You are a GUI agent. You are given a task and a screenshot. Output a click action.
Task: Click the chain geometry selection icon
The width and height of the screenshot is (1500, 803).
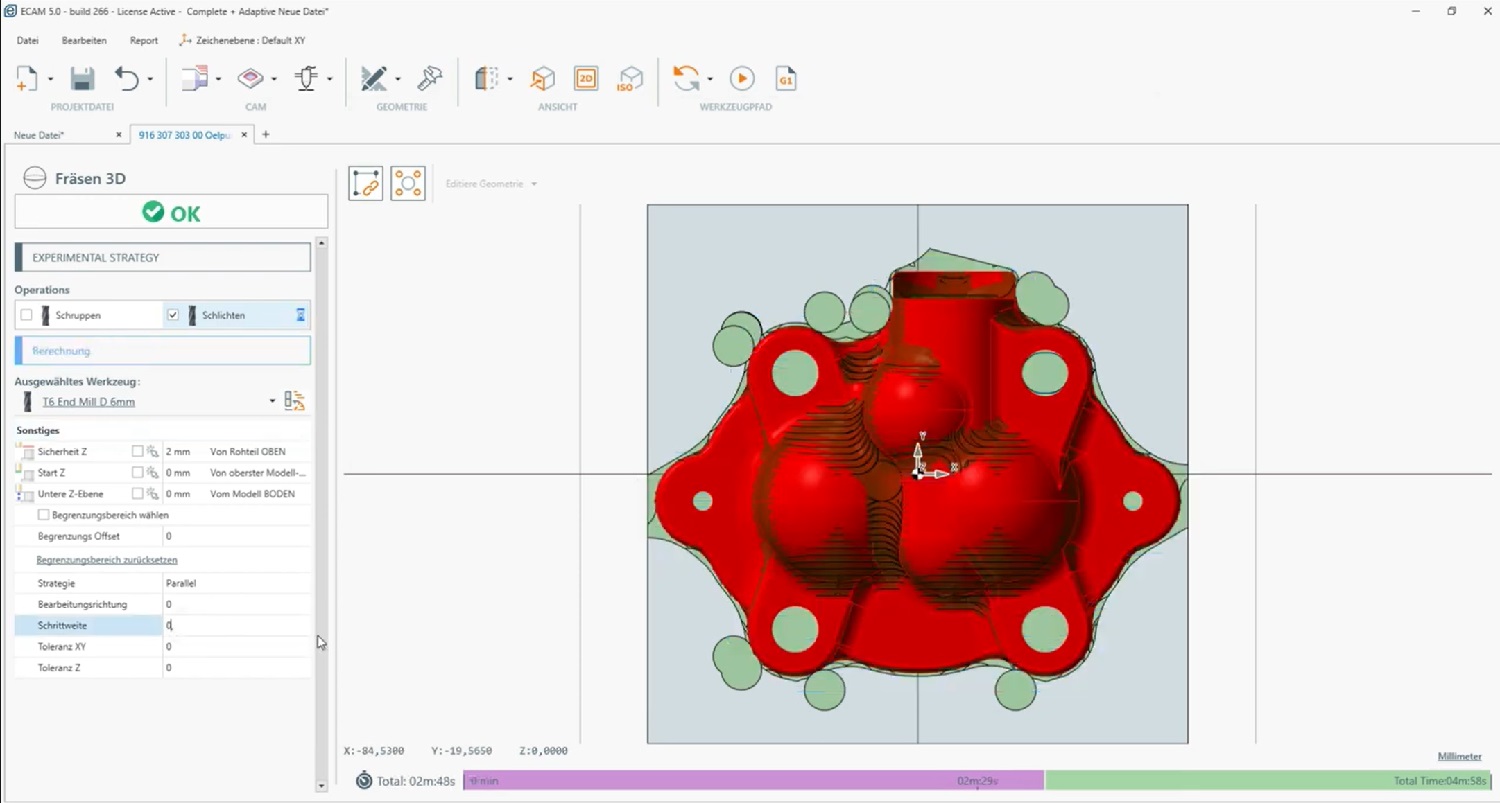tap(366, 184)
